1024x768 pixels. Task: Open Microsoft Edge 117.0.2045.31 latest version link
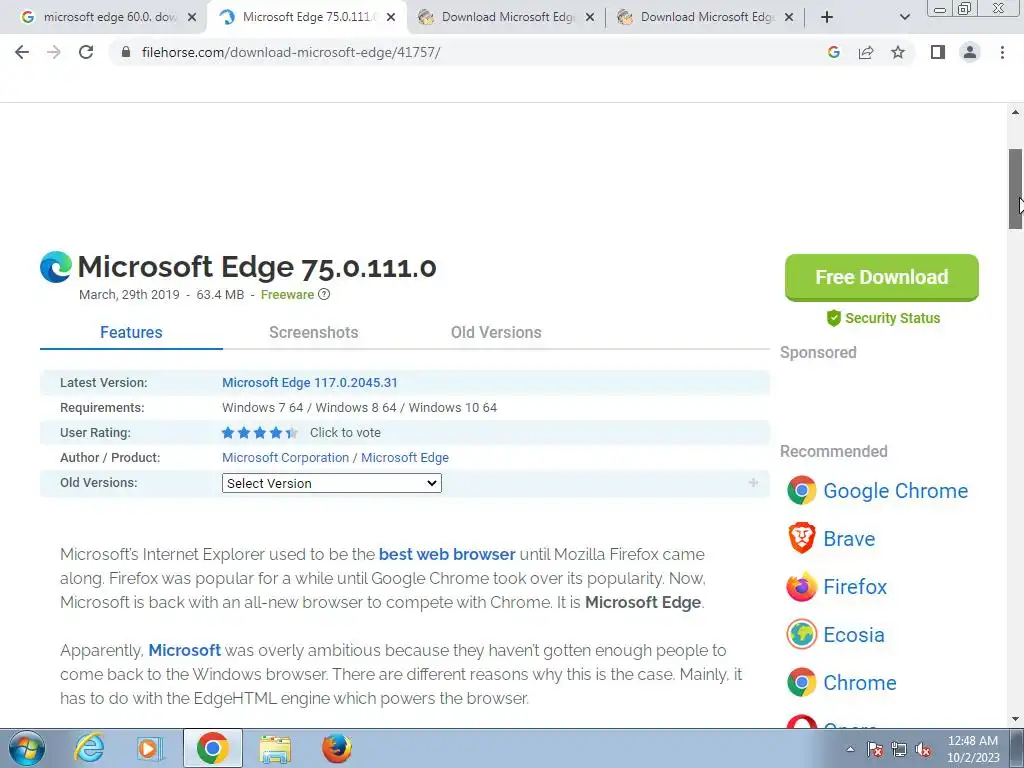310,383
